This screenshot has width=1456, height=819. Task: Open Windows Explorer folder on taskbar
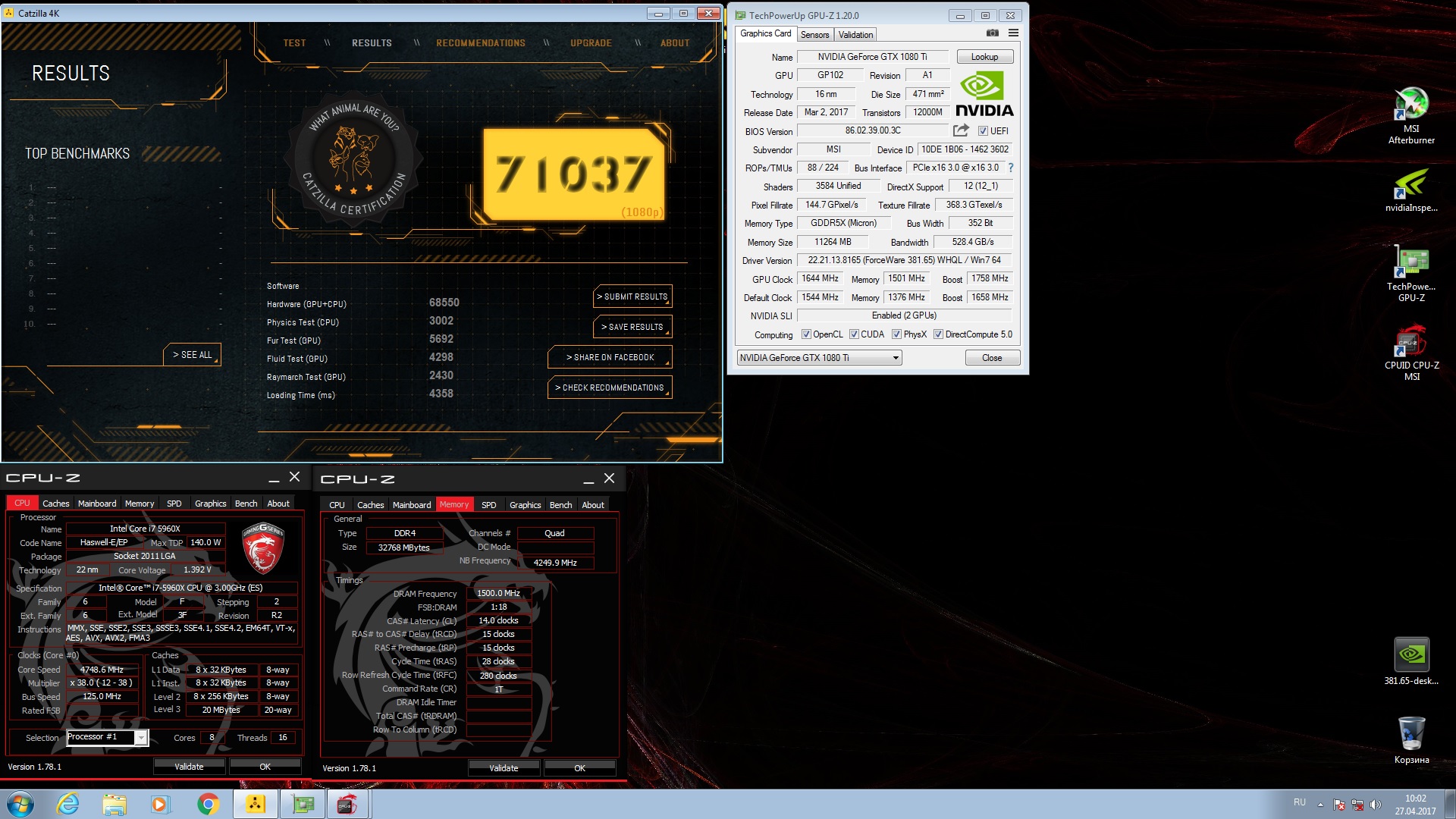pos(115,804)
